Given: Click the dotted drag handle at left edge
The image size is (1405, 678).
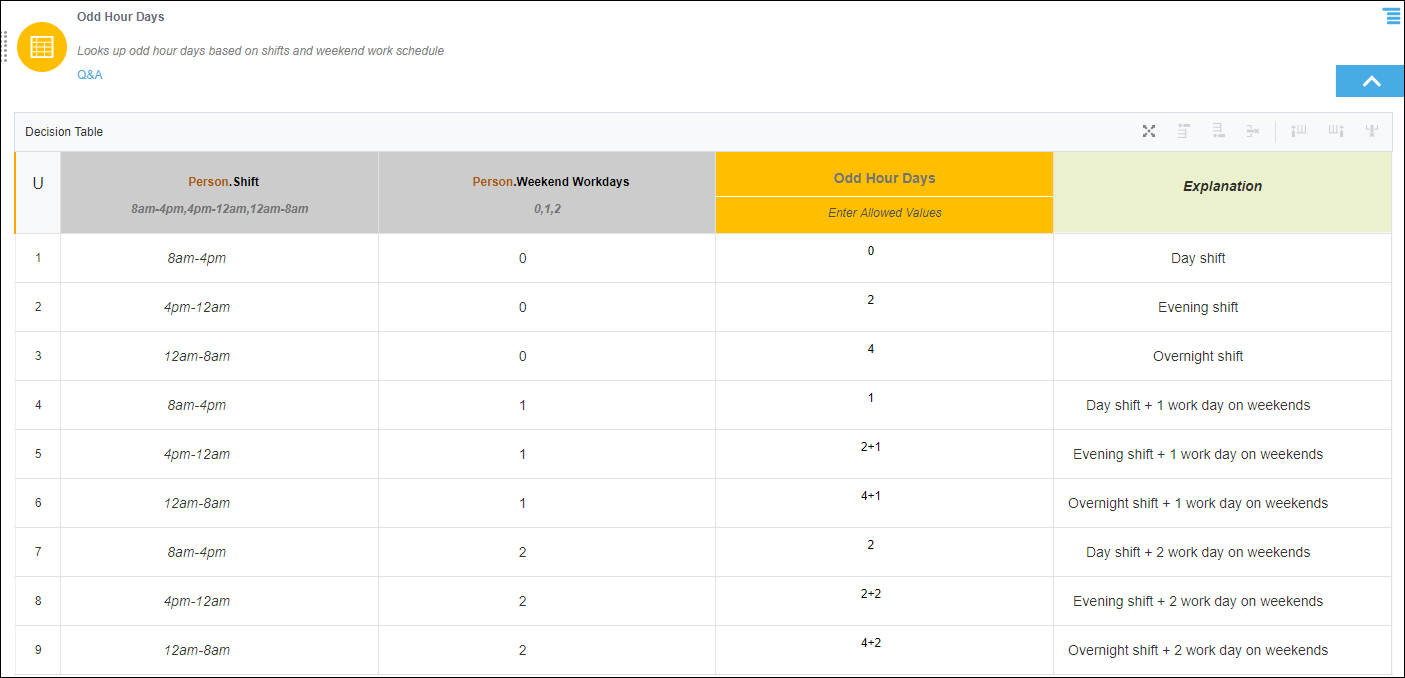Looking at the screenshot, I should coord(5,47).
